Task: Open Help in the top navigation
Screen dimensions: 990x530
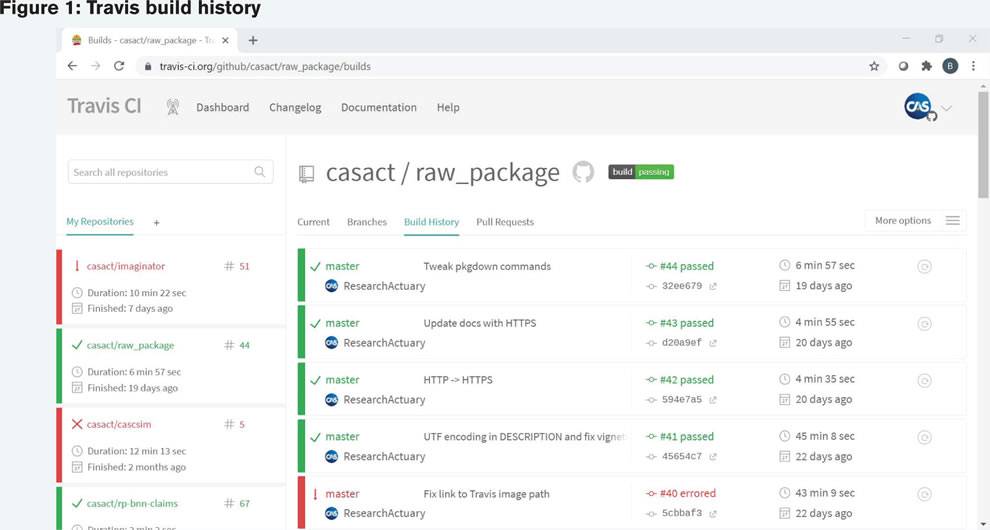Action: (x=448, y=107)
